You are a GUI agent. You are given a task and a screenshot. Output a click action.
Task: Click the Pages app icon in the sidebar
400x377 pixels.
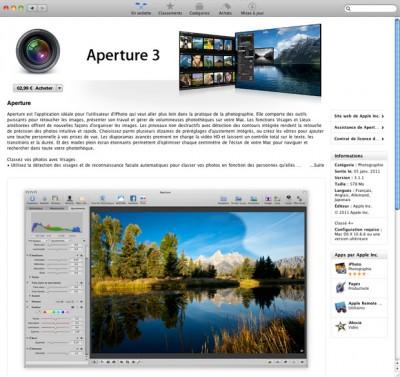[341, 287]
